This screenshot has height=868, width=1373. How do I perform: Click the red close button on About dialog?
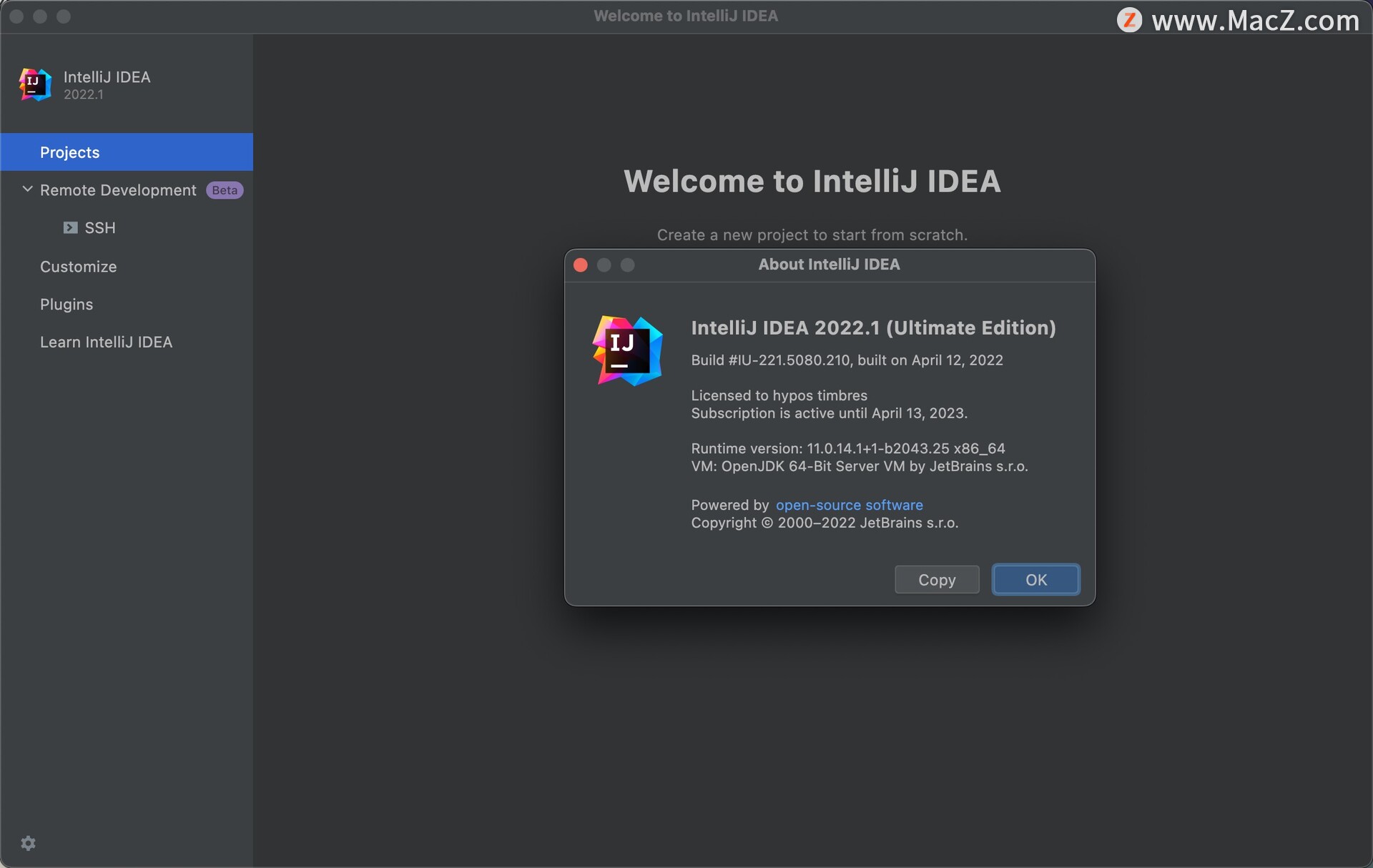tap(580, 264)
